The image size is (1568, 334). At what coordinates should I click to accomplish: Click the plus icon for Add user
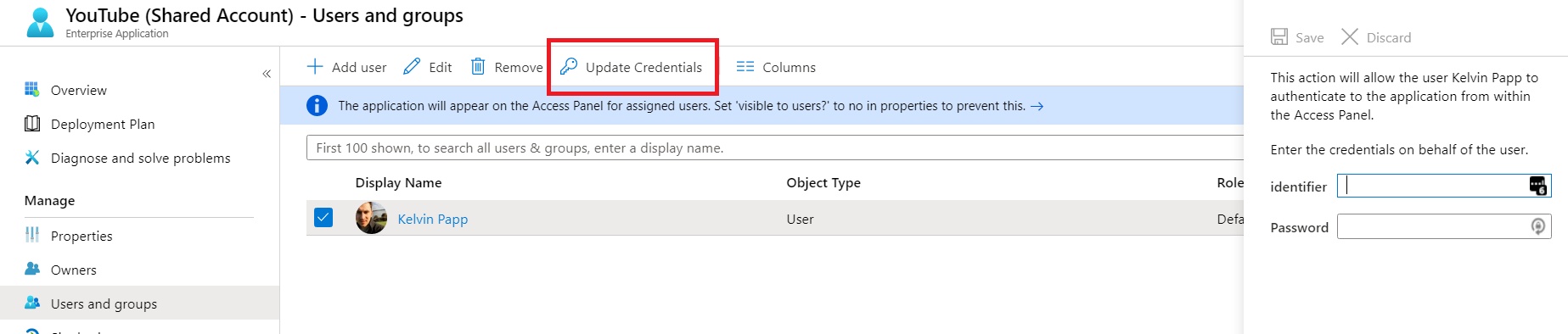[x=315, y=66]
